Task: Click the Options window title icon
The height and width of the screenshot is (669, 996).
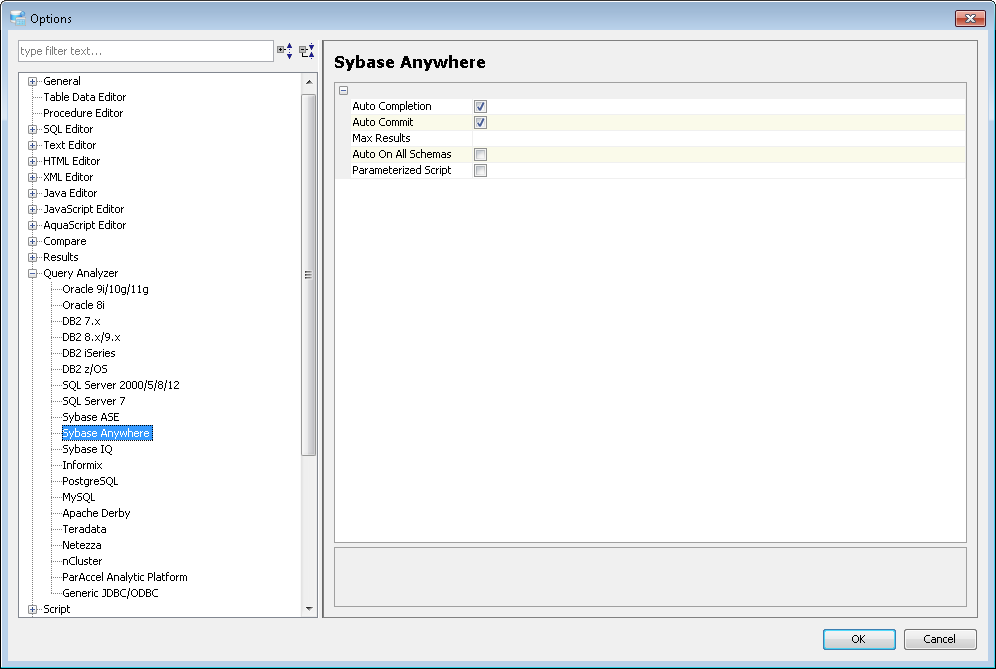Action: [x=18, y=18]
